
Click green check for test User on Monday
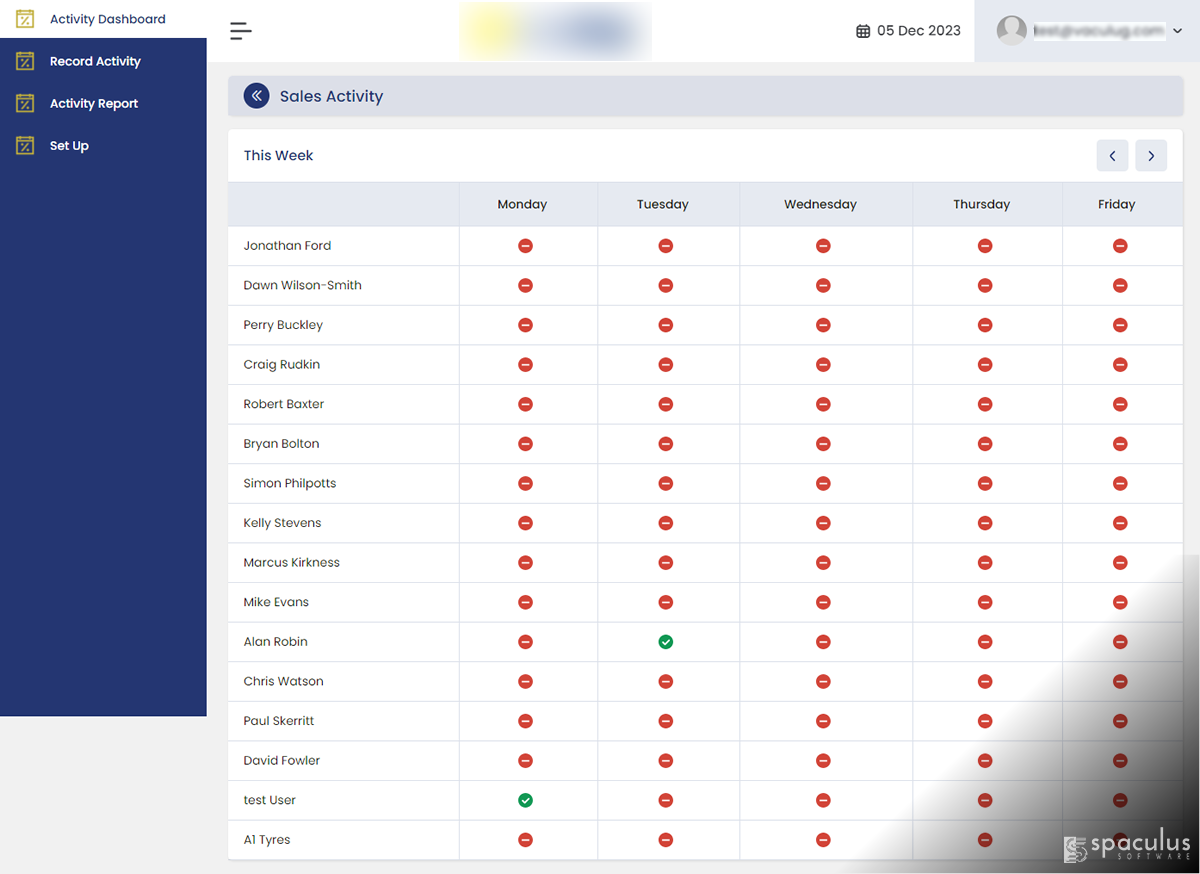(525, 800)
